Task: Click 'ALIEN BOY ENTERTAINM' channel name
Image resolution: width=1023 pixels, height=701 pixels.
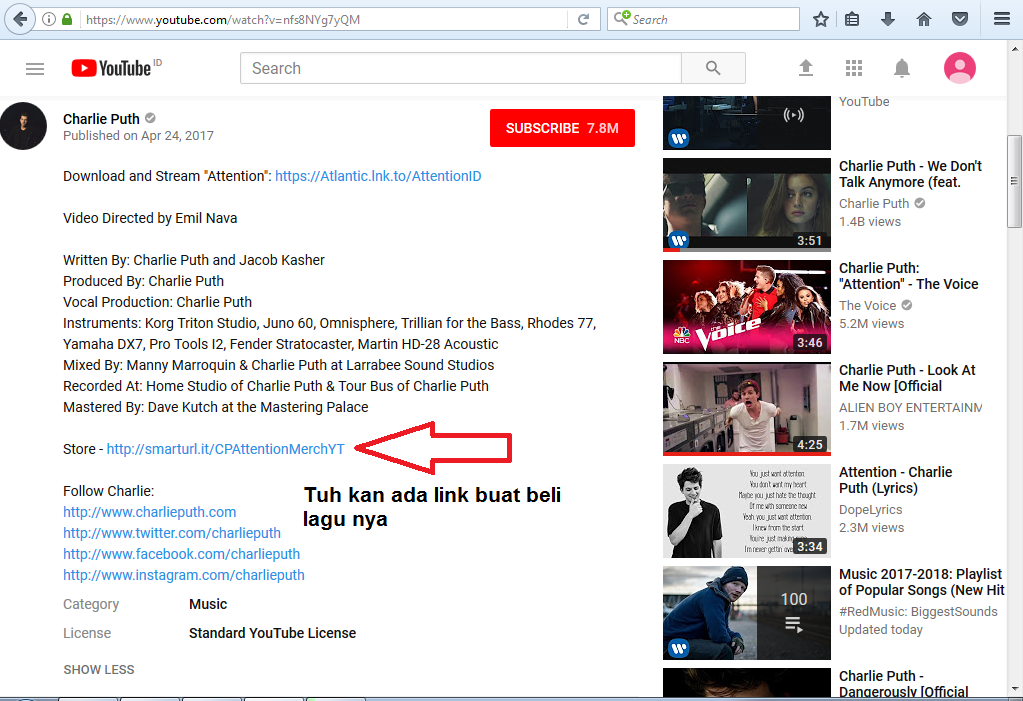Action: click(x=910, y=408)
